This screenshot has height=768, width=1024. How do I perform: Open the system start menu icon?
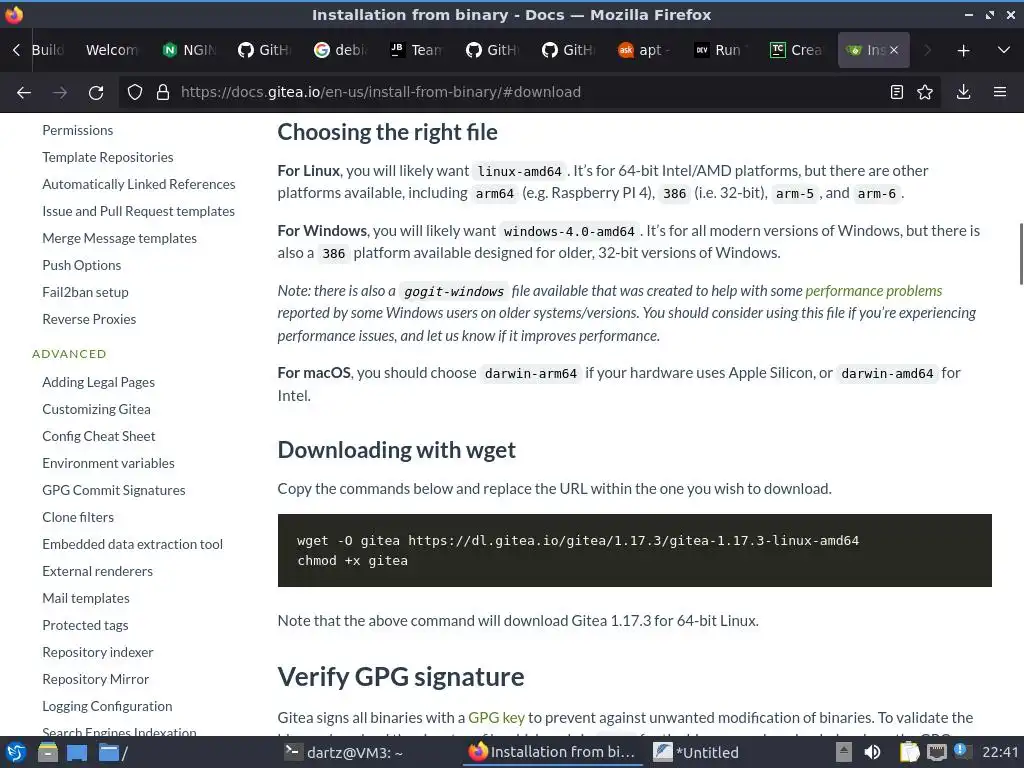tap(15, 752)
